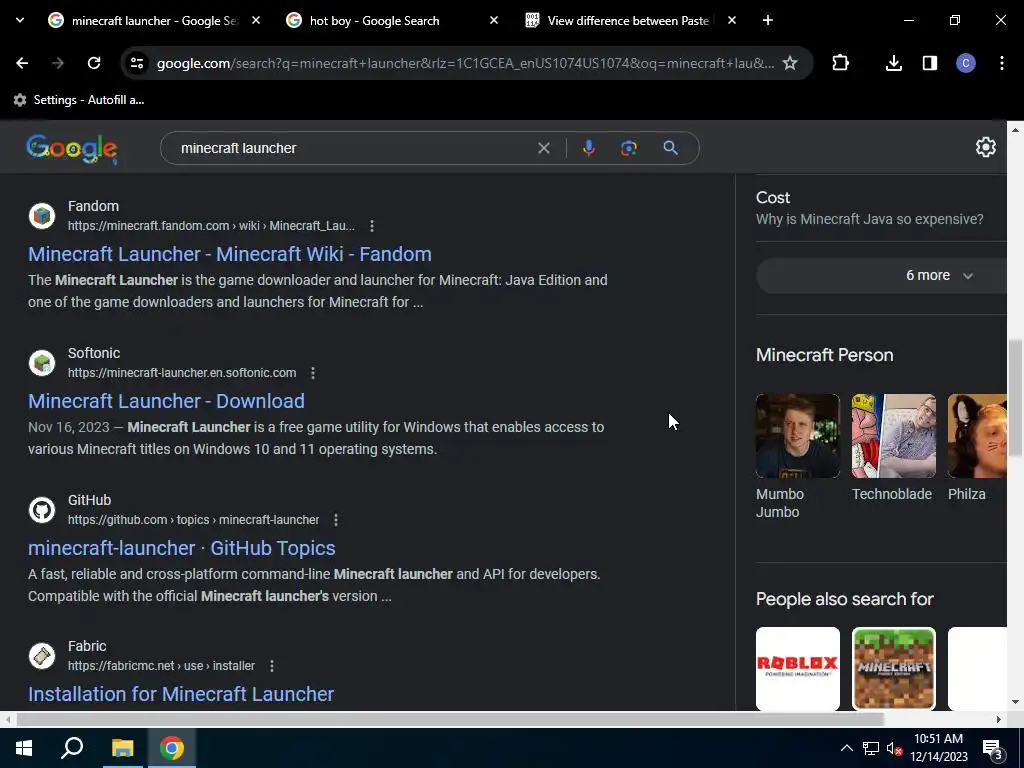This screenshot has width=1024, height=768.
Task: Close the View difference tab
Action: 731,20
